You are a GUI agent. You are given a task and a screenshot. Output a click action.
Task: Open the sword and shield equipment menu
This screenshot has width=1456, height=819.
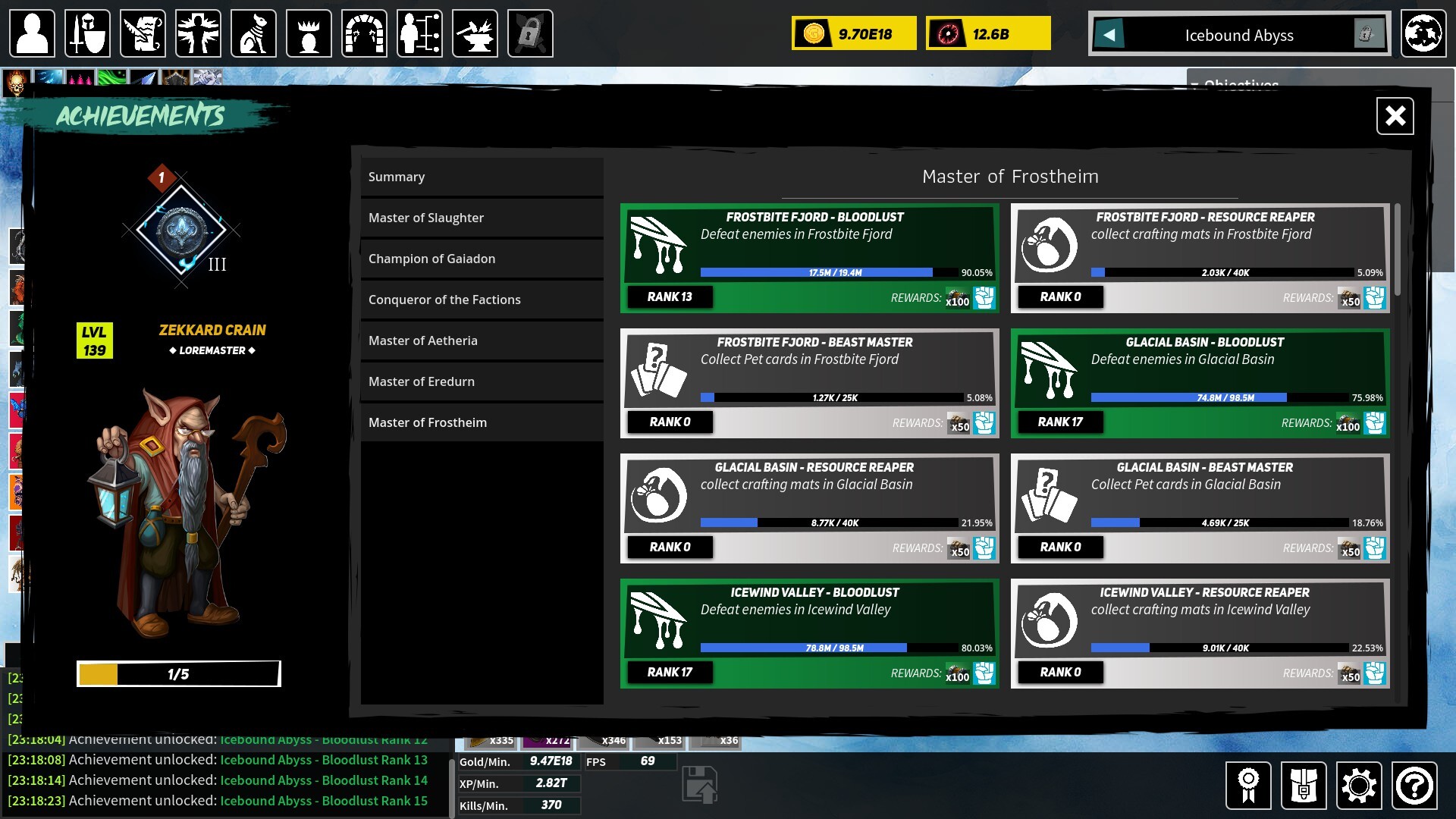coord(87,33)
